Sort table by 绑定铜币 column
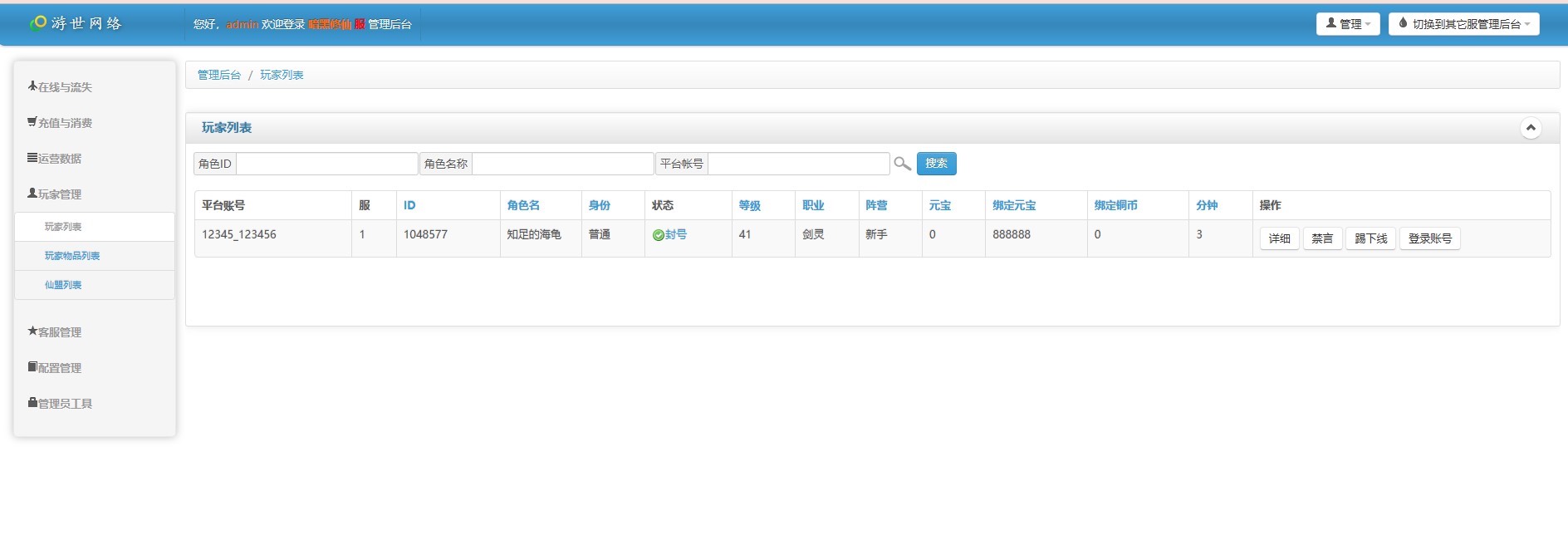Viewport: 1568px width, 545px height. [x=1115, y=205]
